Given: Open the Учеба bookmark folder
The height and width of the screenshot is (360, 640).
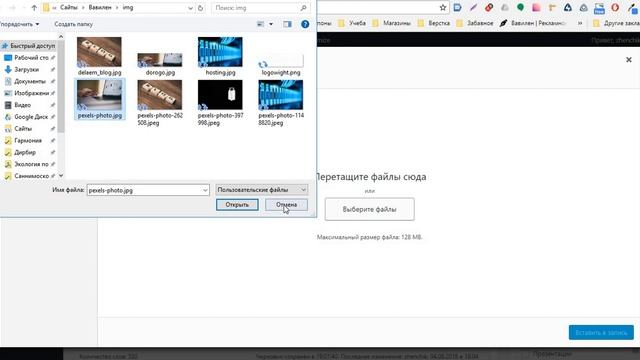Looking at the screenshot, I should point(352,23).
